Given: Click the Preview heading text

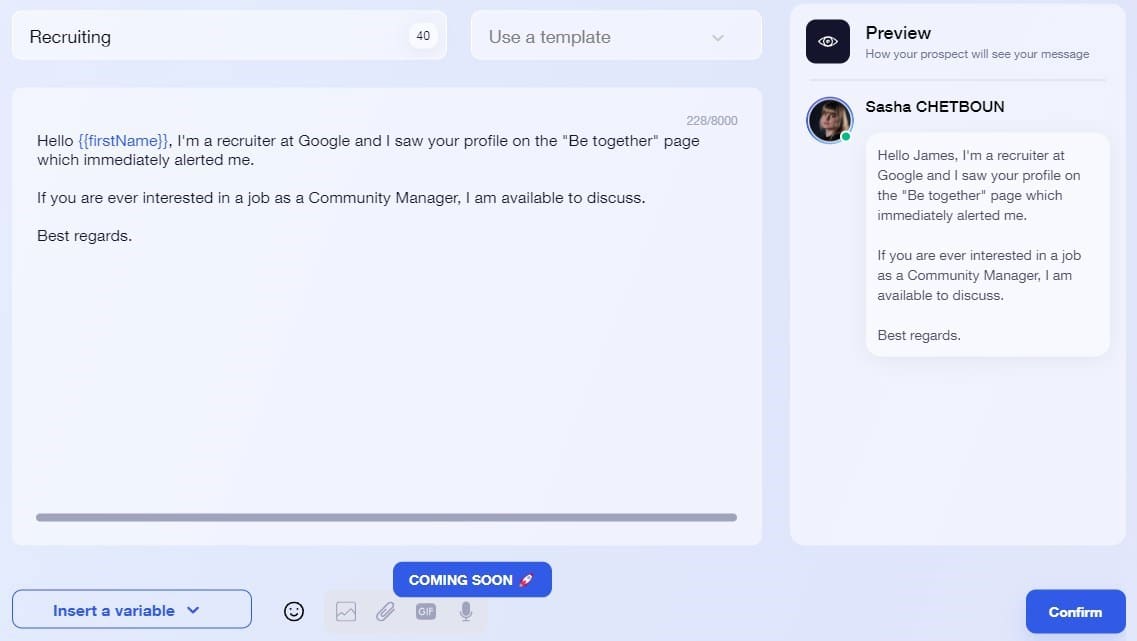Looking at the screenshot, I should [898, 33].
